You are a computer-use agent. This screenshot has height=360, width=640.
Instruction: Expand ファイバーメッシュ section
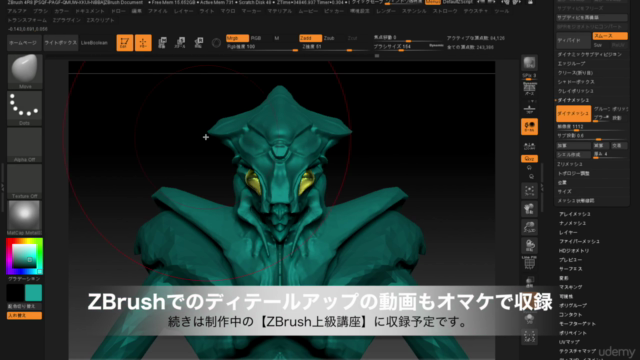(x=579, y=241)
